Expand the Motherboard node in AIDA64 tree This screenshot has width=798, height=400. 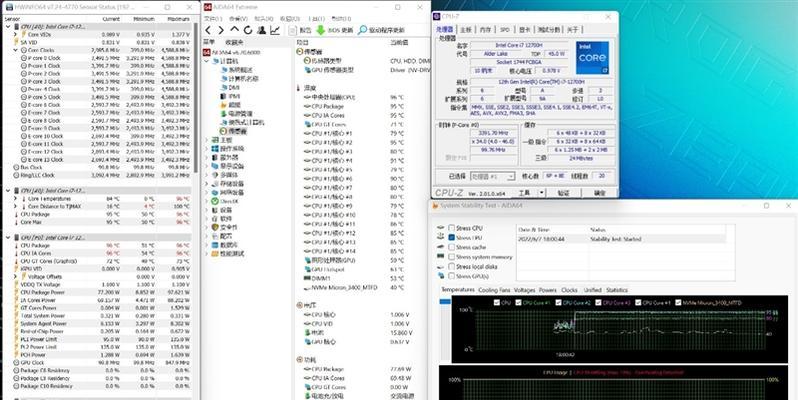(x=207, y=140)
